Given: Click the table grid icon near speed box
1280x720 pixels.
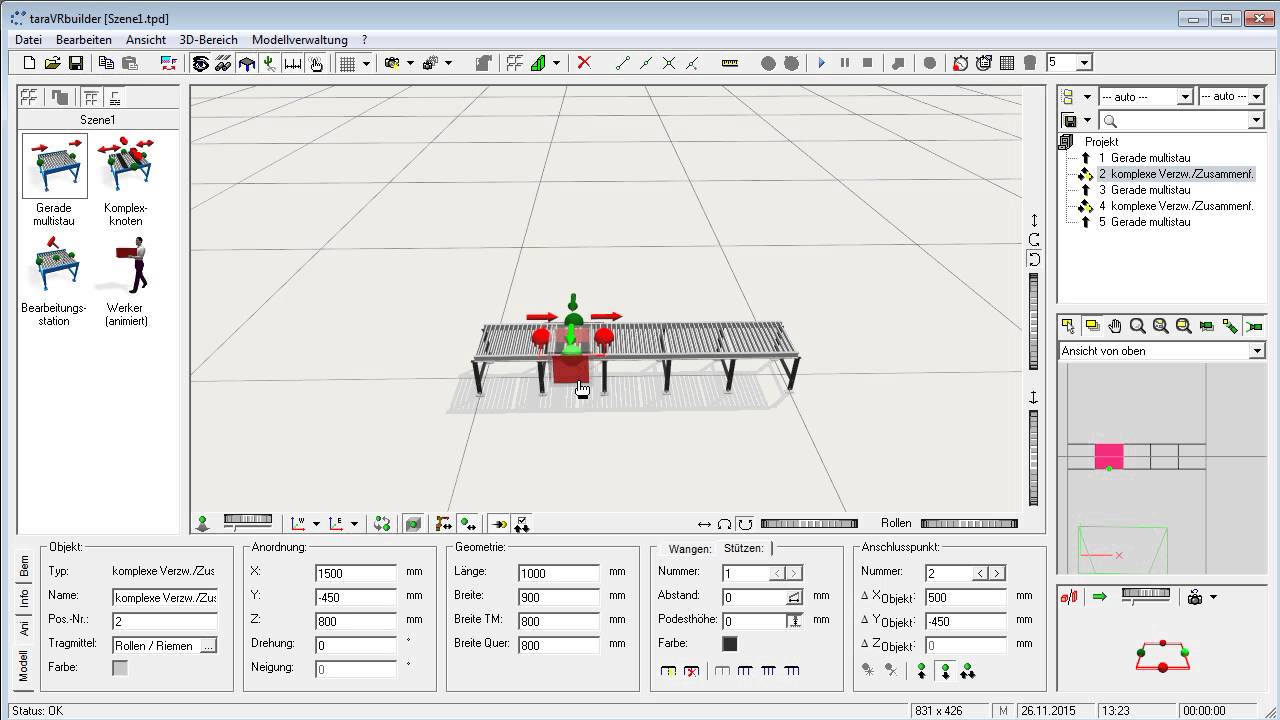Looking at the screenshot, I should tap(1007, 63).
